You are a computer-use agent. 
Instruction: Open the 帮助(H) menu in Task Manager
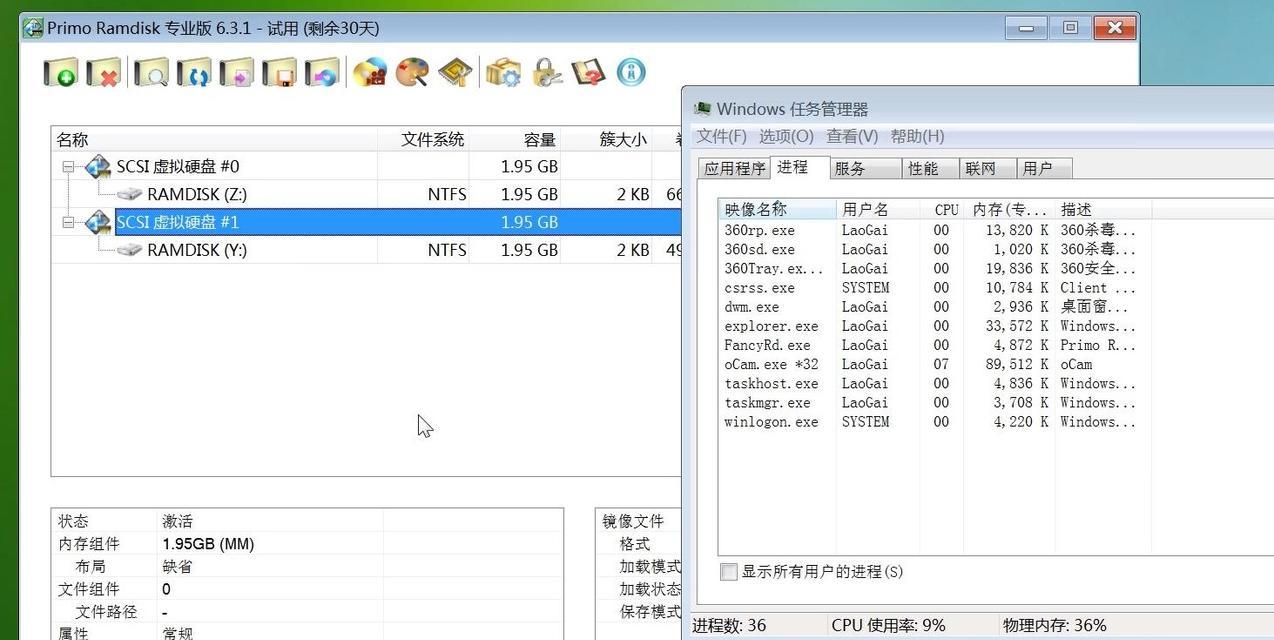[x=917, y=136]
